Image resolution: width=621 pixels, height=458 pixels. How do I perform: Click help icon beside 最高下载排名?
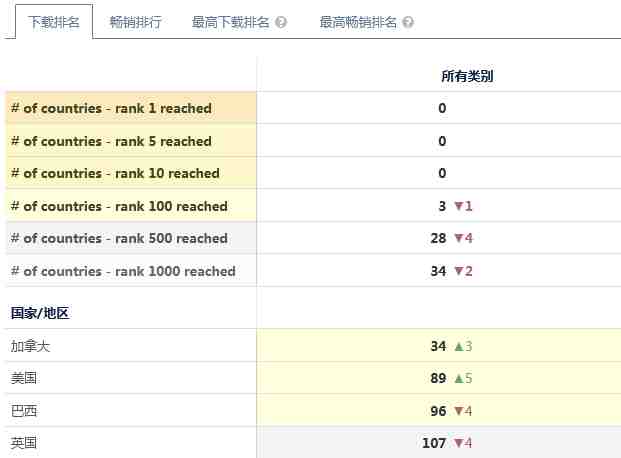point(281,22)
